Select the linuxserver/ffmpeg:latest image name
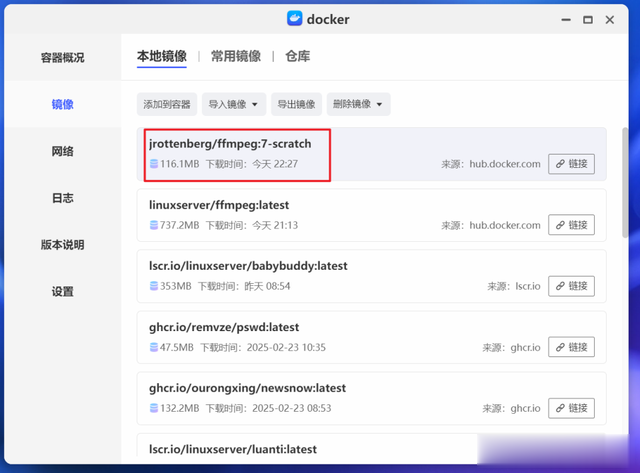This screenshot has height=473, width=640. pos(219,205)
